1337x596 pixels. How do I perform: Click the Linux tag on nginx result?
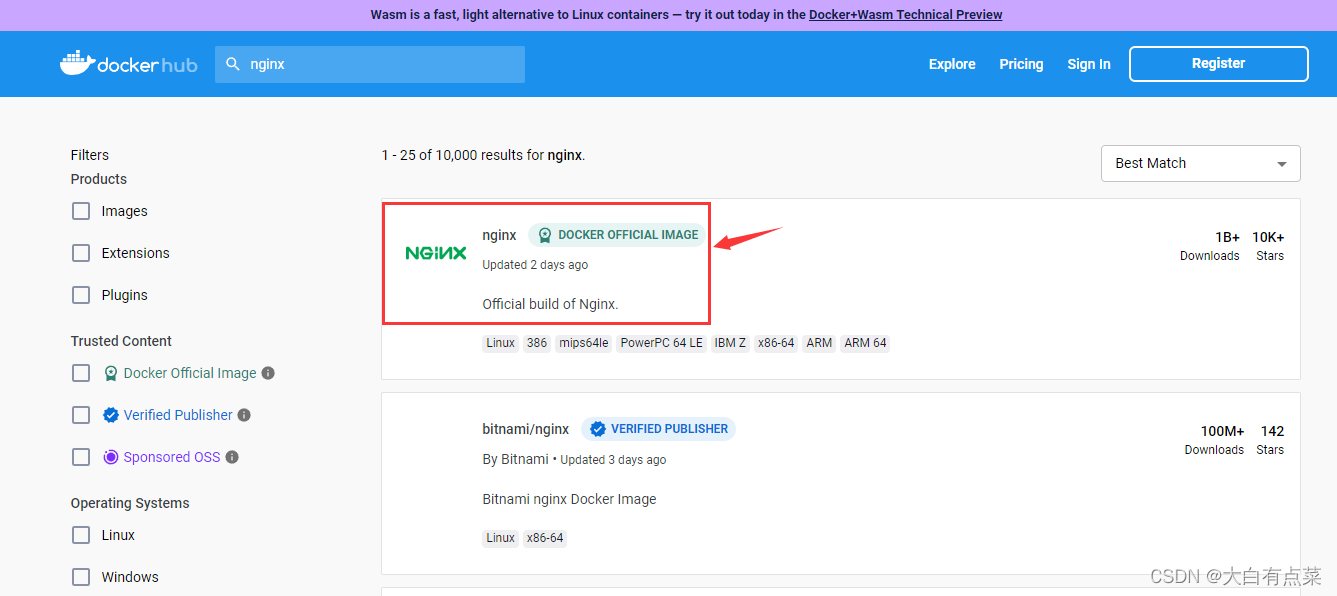501,343
